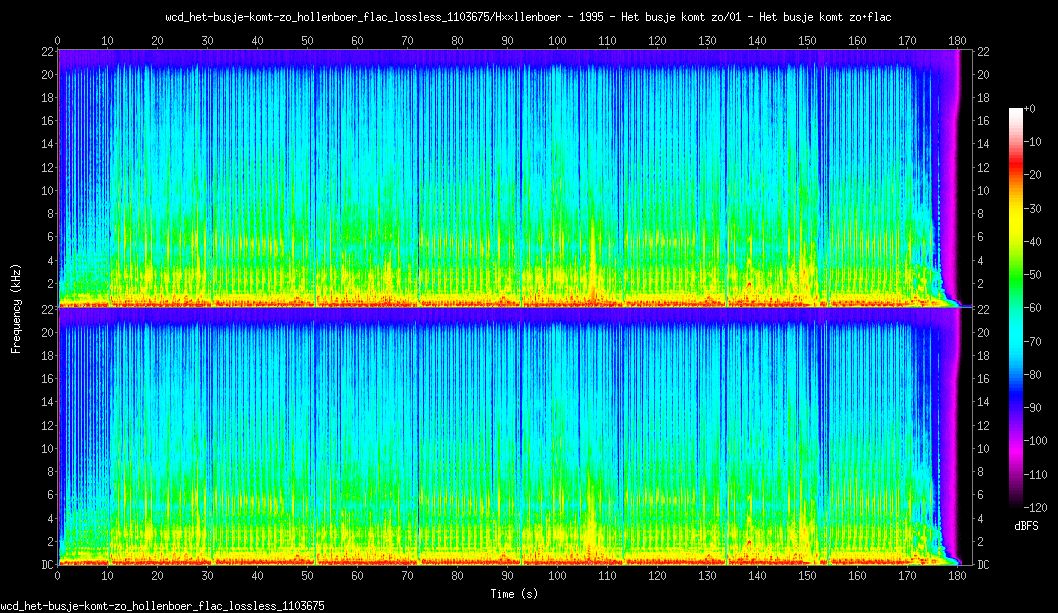The height and width of the screenshot is (613, 1058).
Task: Click the '+0' value on the dBFS scale
Action: point(1030,109)
